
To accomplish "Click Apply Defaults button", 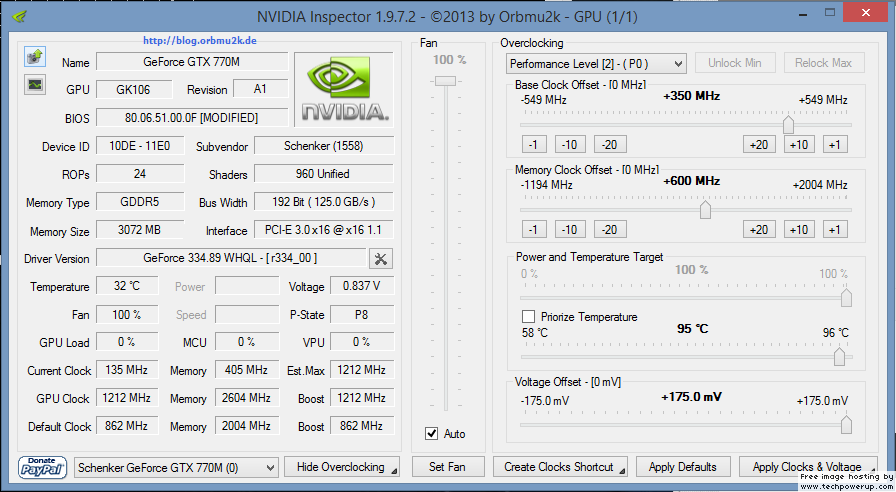I will (683, 467).
